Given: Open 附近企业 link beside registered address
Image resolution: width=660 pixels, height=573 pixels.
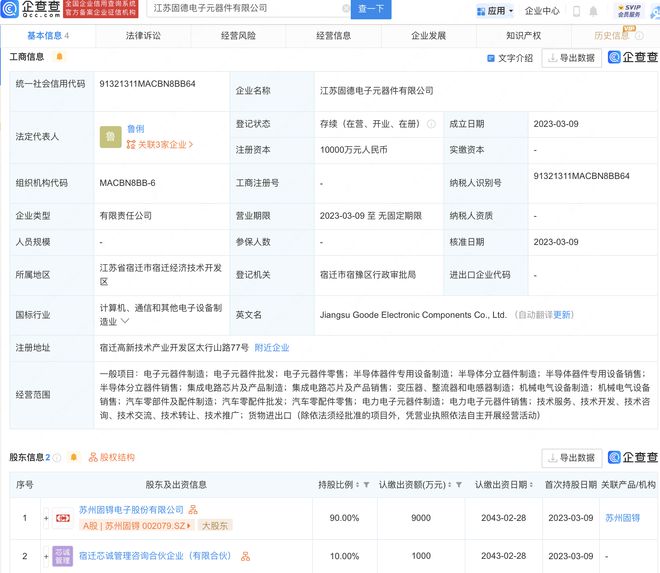Looking at the screenshot, I should pos(271,348).
